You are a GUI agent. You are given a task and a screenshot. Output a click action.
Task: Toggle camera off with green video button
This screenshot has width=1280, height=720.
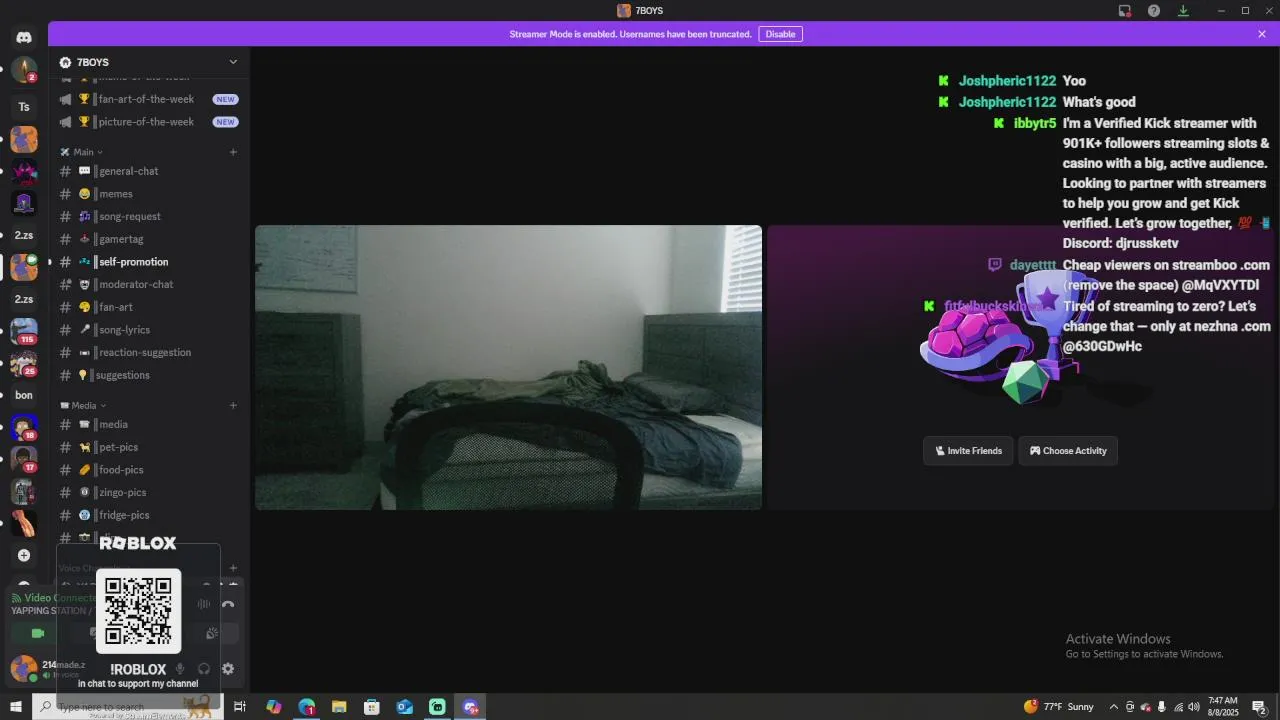(38, 633)
